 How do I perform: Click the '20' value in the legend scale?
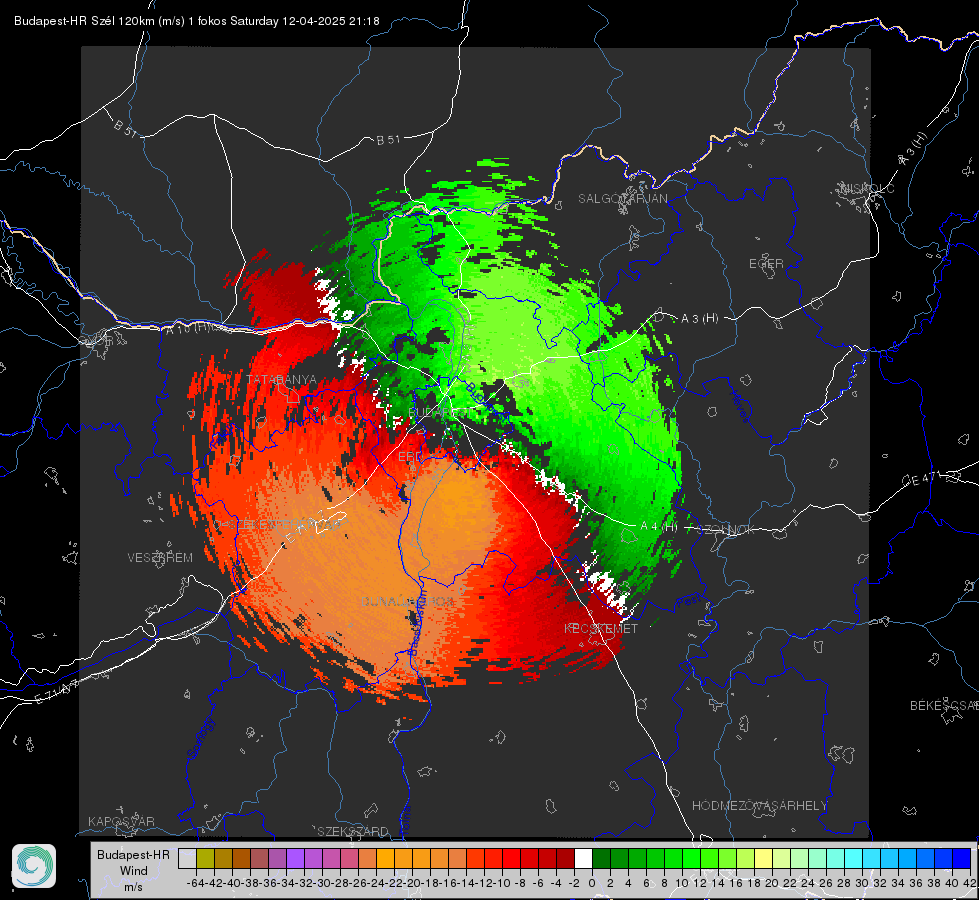[772, 883]
